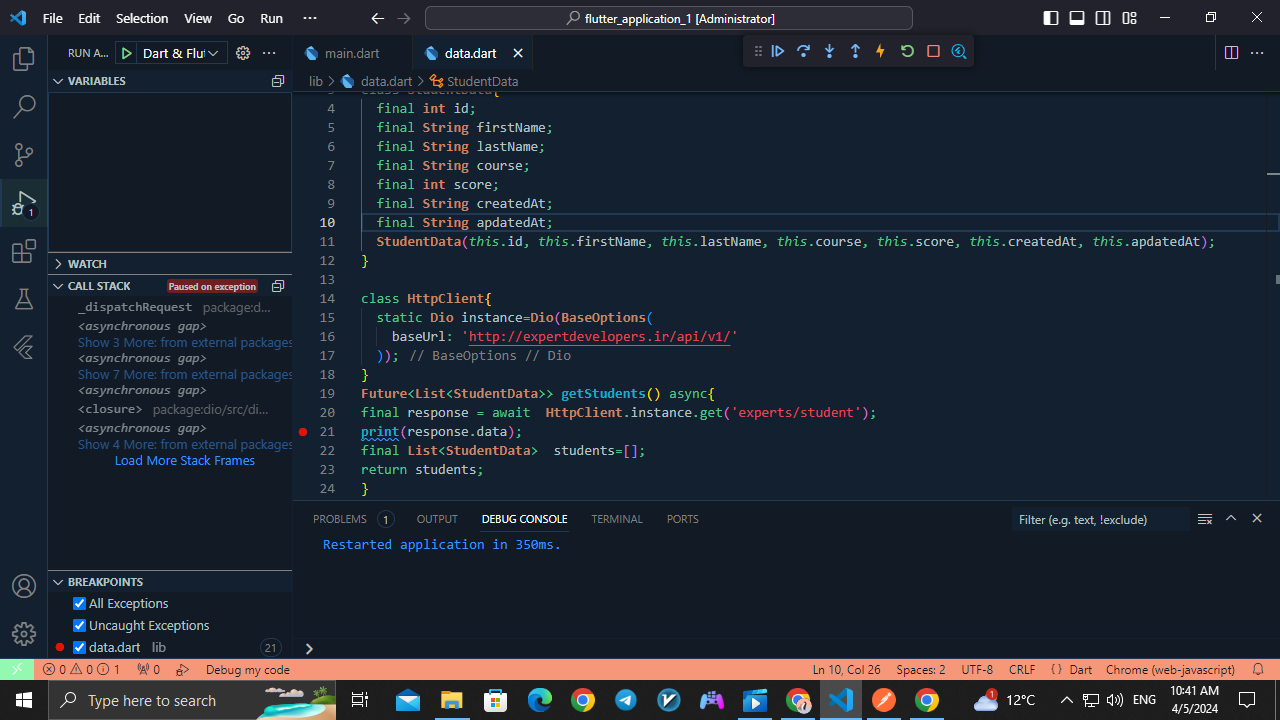
Task: Click Step Over in debug toolbar
Action: (x=803, y=51)
